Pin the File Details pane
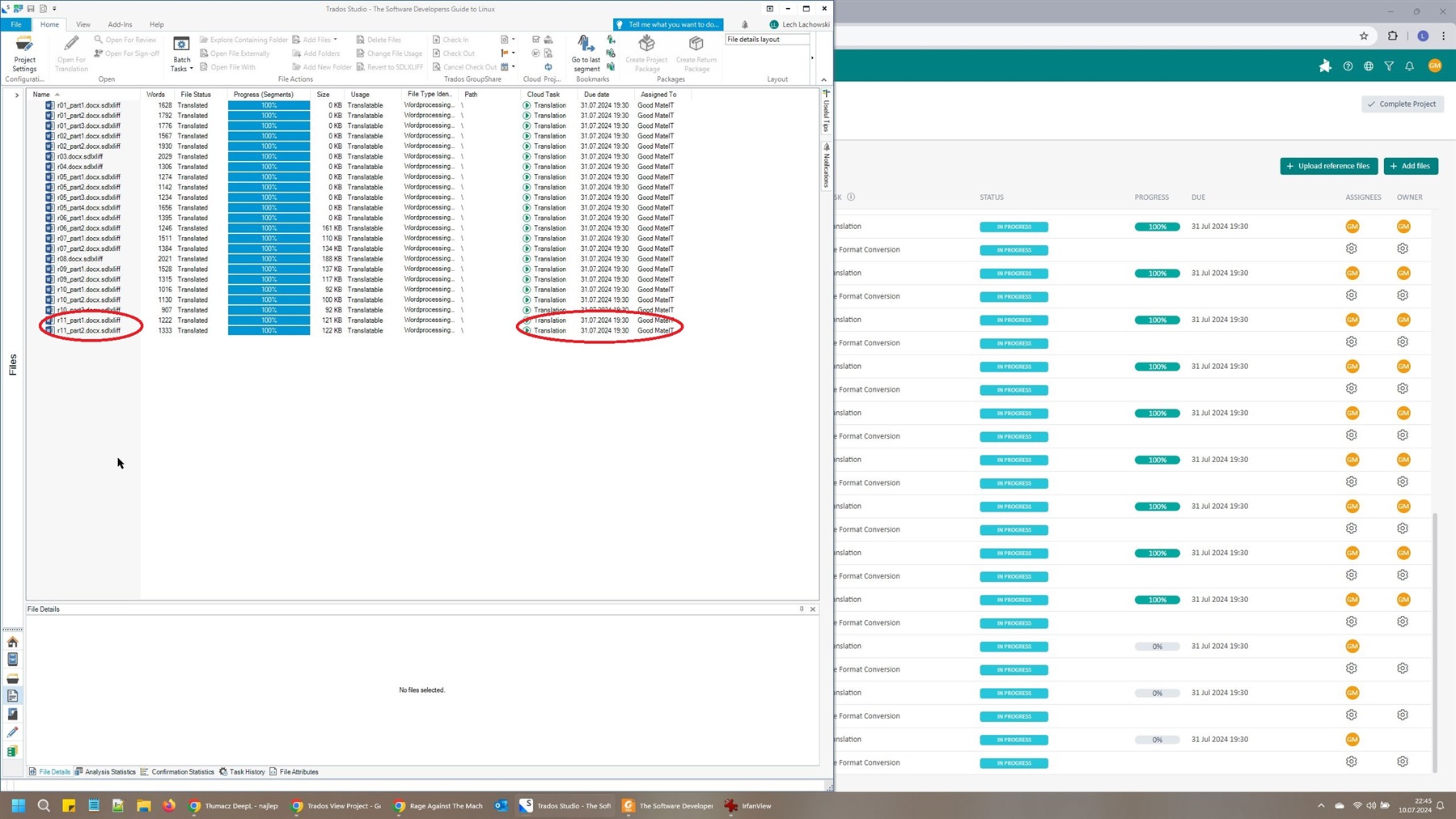The image size is (1456, 819). point(802,609)
